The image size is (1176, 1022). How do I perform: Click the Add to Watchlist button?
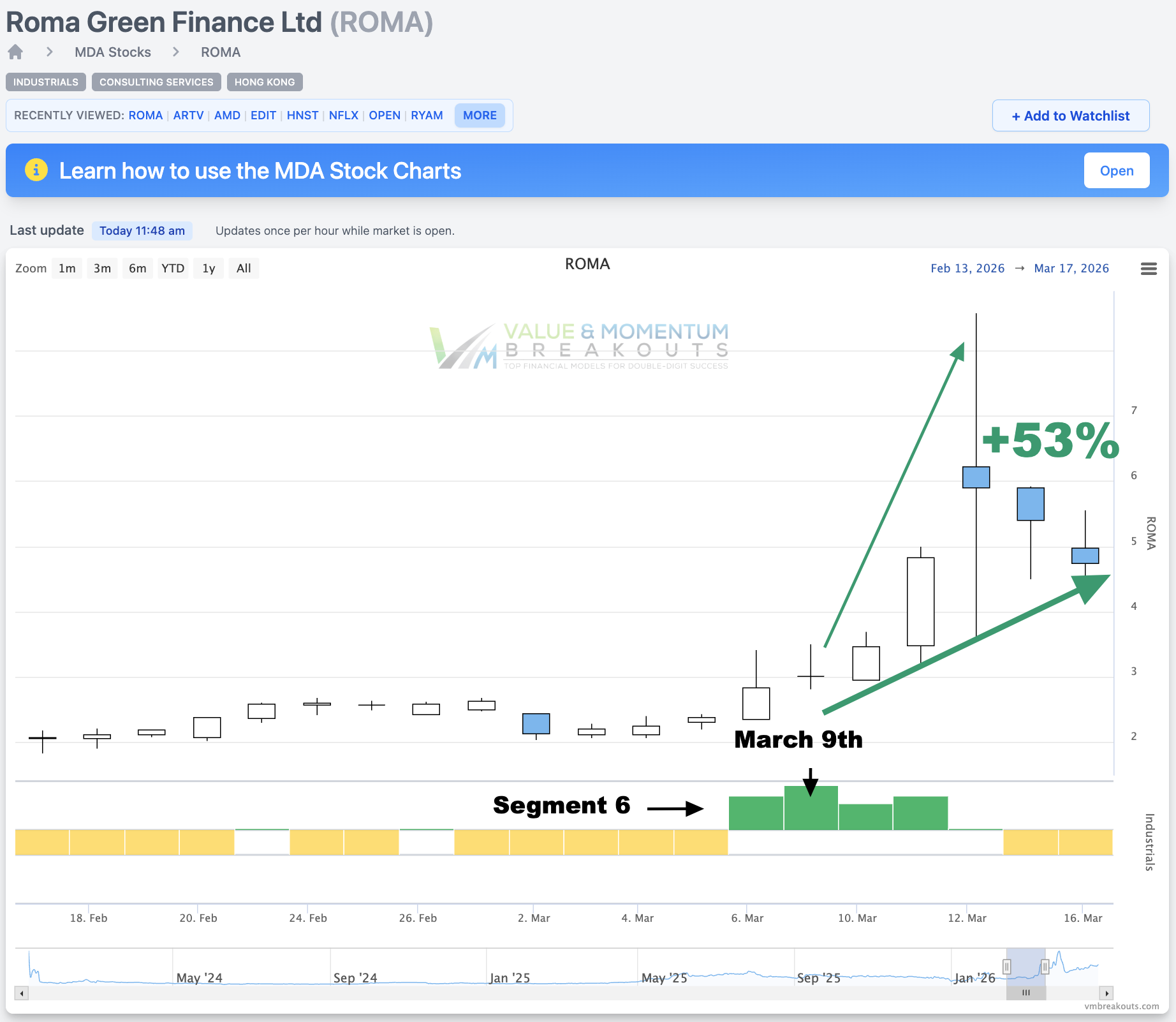[x=1071, y=115]
